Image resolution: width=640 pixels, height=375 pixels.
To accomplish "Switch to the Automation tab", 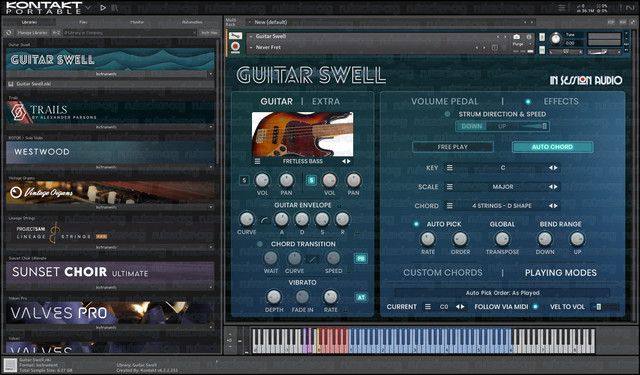I will 192,22.
